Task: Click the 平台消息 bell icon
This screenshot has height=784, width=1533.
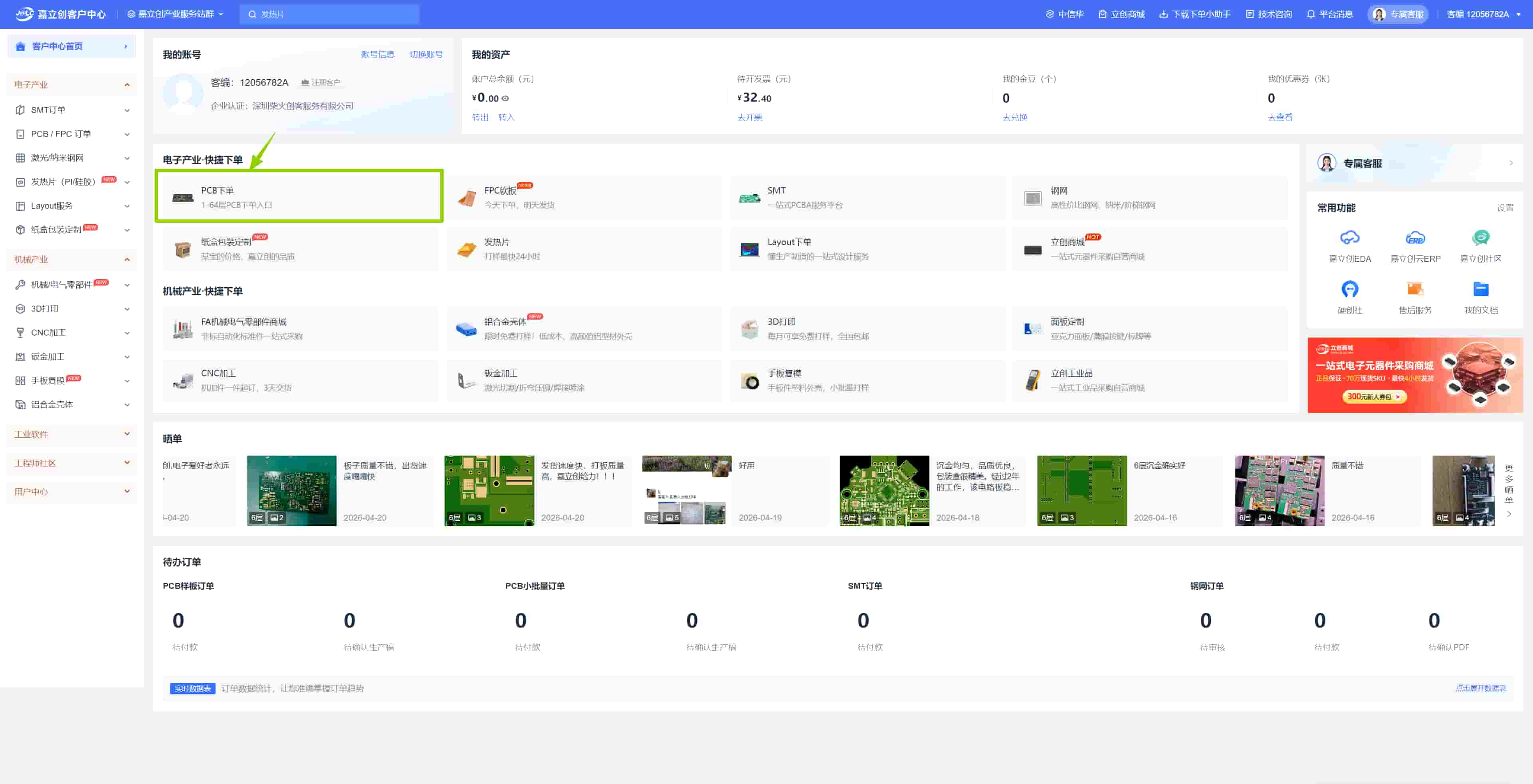Action: pyautogui.click(x=1310, y=14)
